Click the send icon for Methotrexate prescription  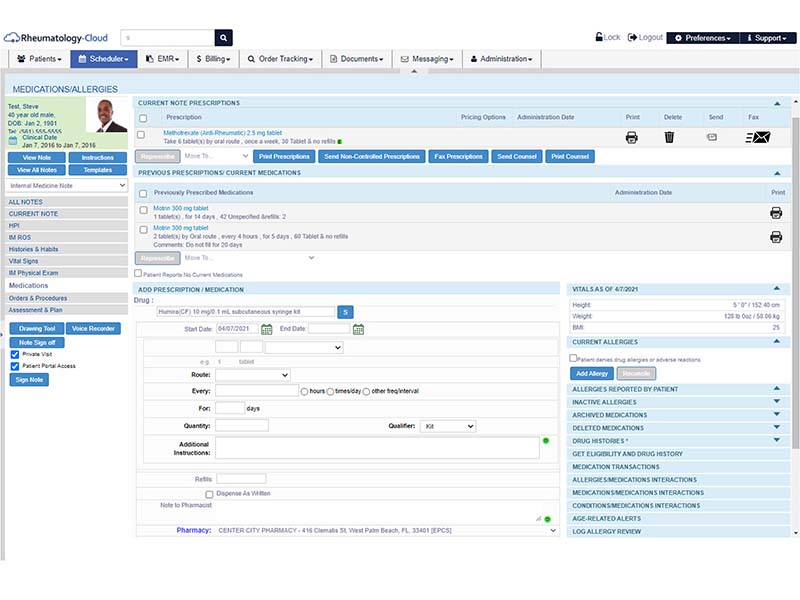click(712, 137)
